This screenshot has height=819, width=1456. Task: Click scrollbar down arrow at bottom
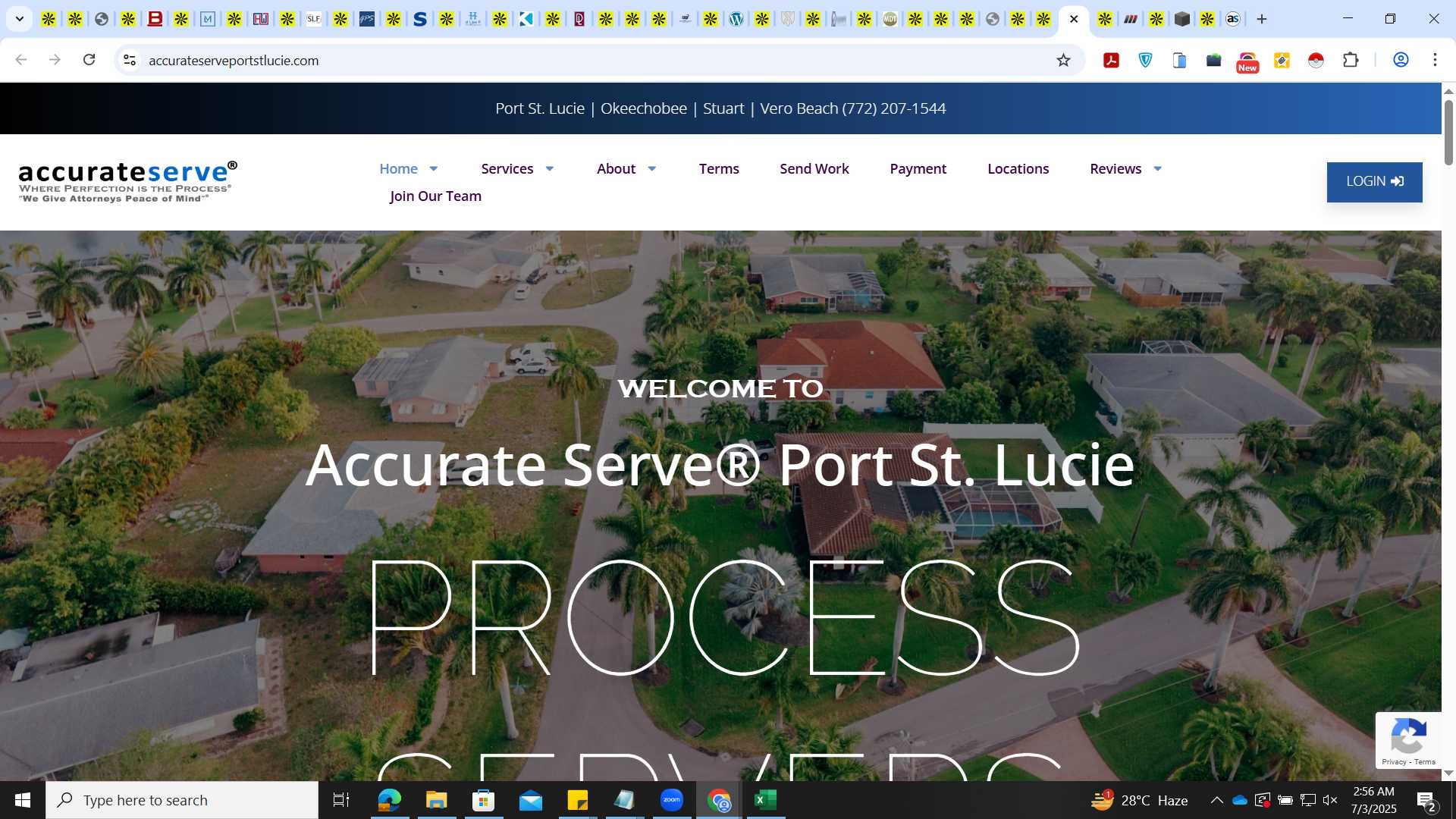1448,773
